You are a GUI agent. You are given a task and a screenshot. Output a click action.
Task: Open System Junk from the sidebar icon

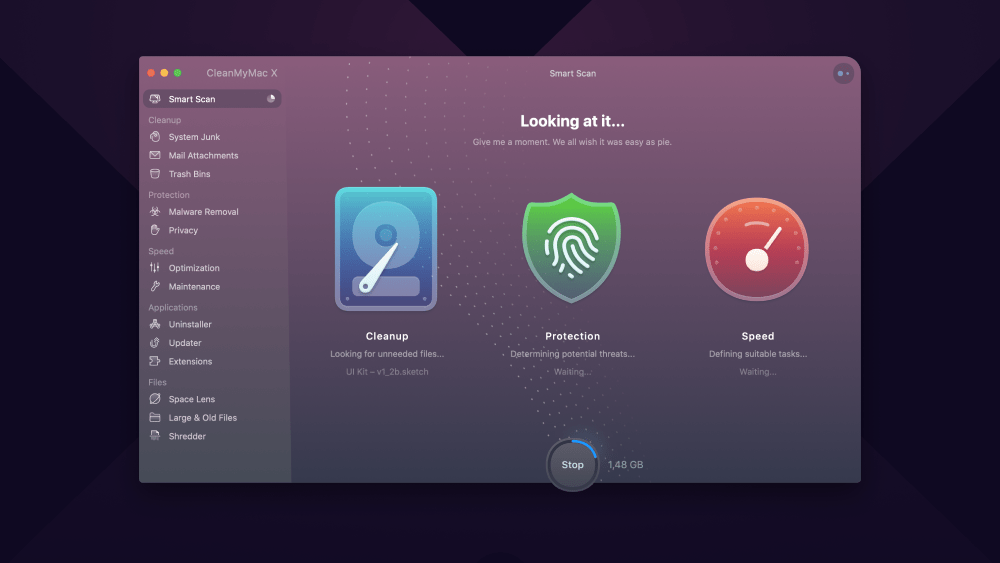tap(155, 137)
